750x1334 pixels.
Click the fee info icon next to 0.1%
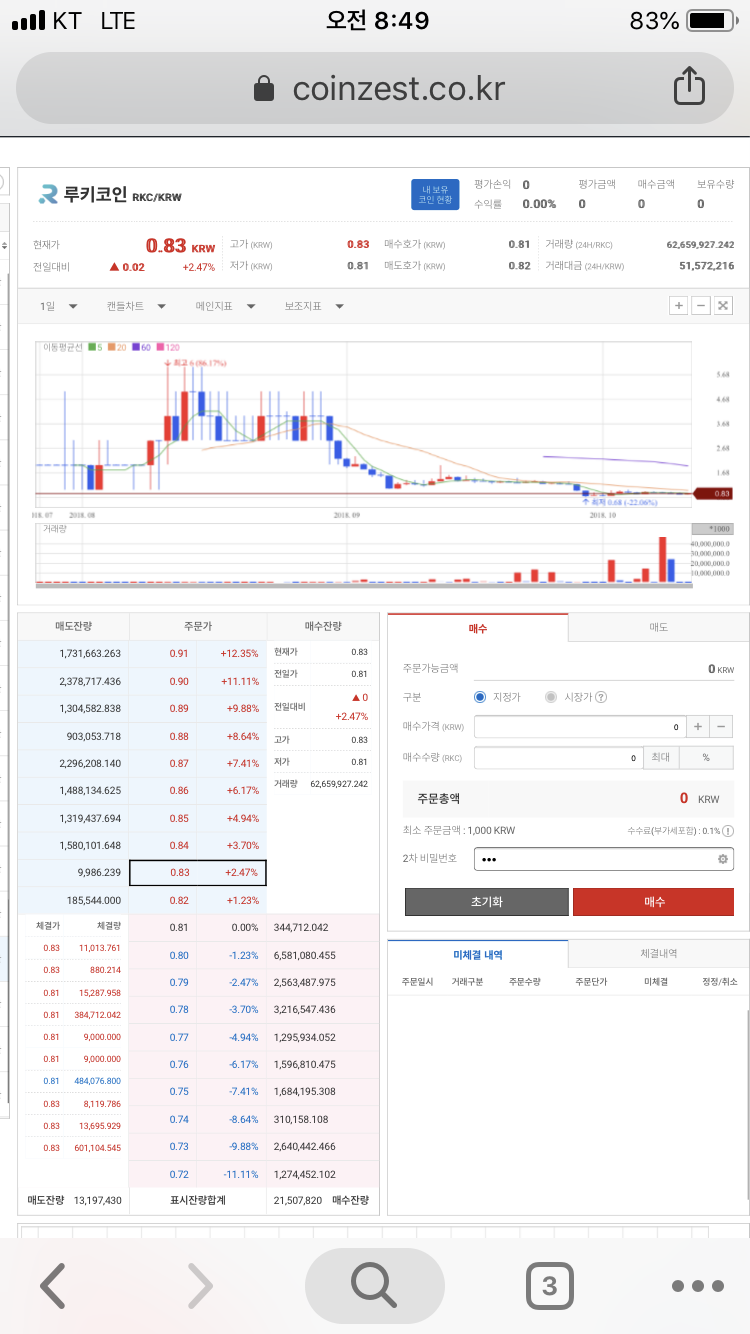[x=728, y=830]
